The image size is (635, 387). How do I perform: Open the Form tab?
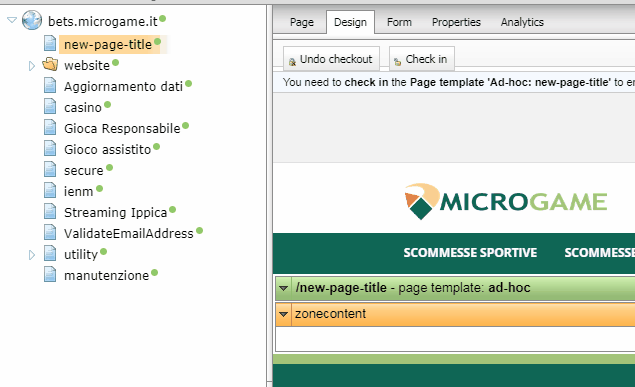pyautogui.click(x=399, y=22)
